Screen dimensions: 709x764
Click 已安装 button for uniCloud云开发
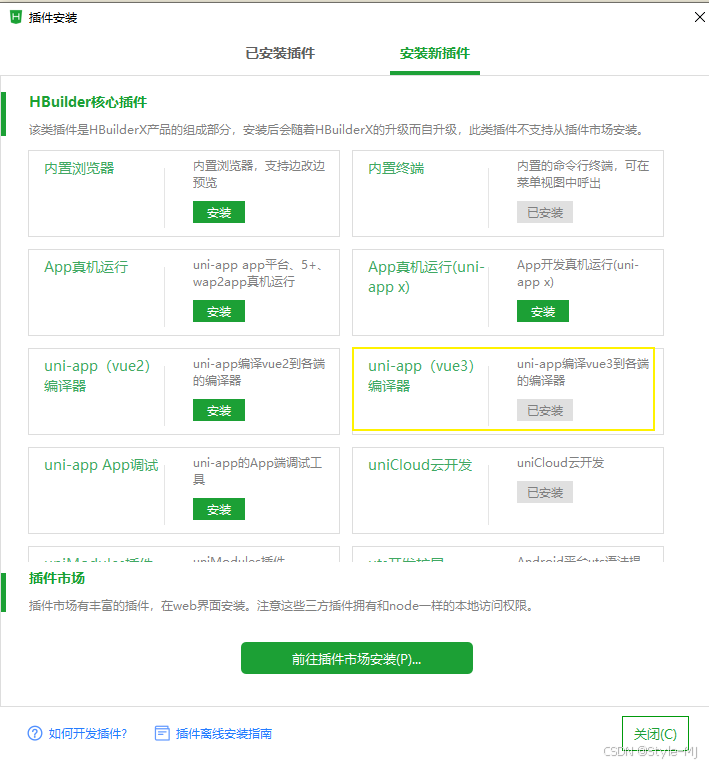tap(545, 492)
